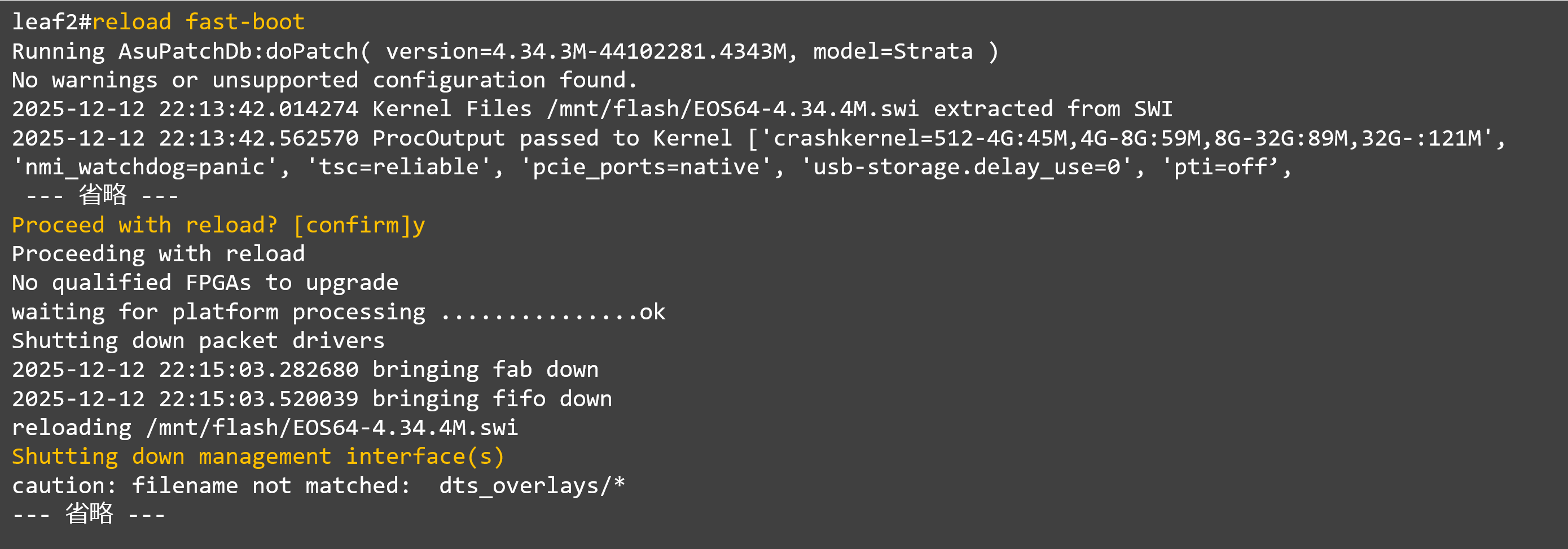Click the 'ProcOutput passed to Kernel' line
The image size is (1568, 549).
758,138
